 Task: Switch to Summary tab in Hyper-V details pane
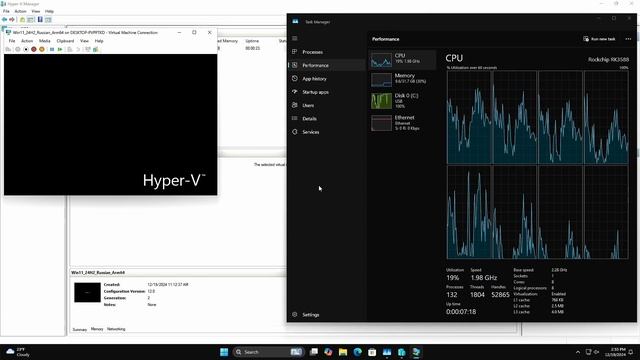(x=80, y=329)
